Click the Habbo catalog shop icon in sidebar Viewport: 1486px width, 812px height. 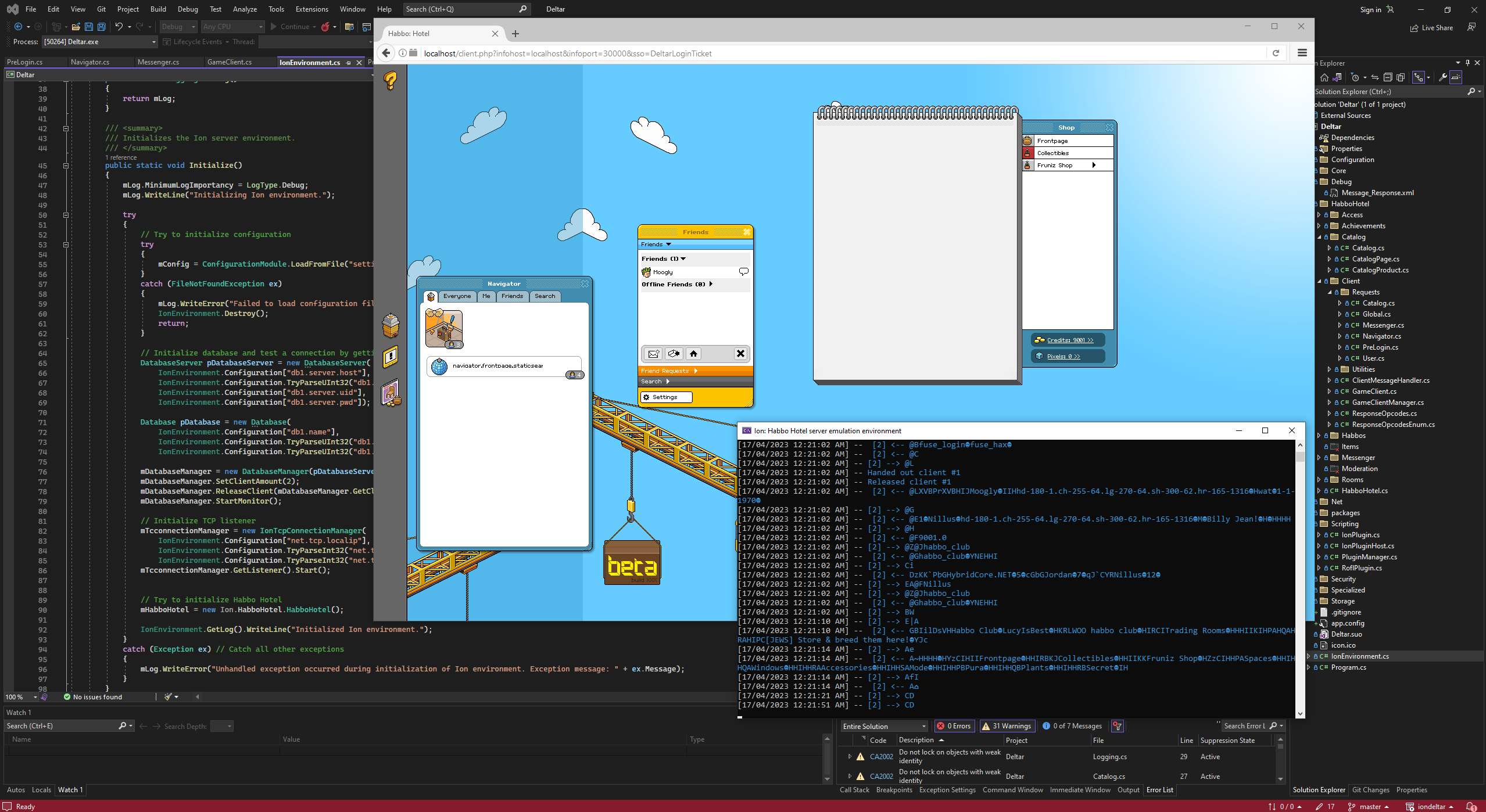tap(391, 394)
